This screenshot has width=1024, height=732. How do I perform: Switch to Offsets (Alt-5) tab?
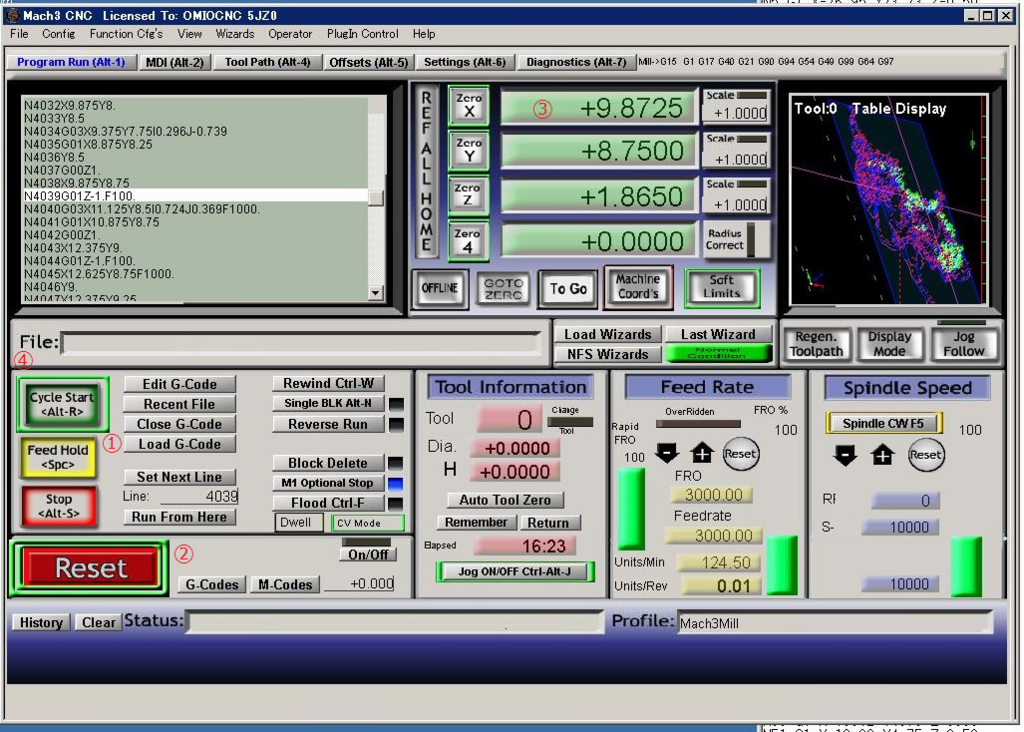pos(368,62)
